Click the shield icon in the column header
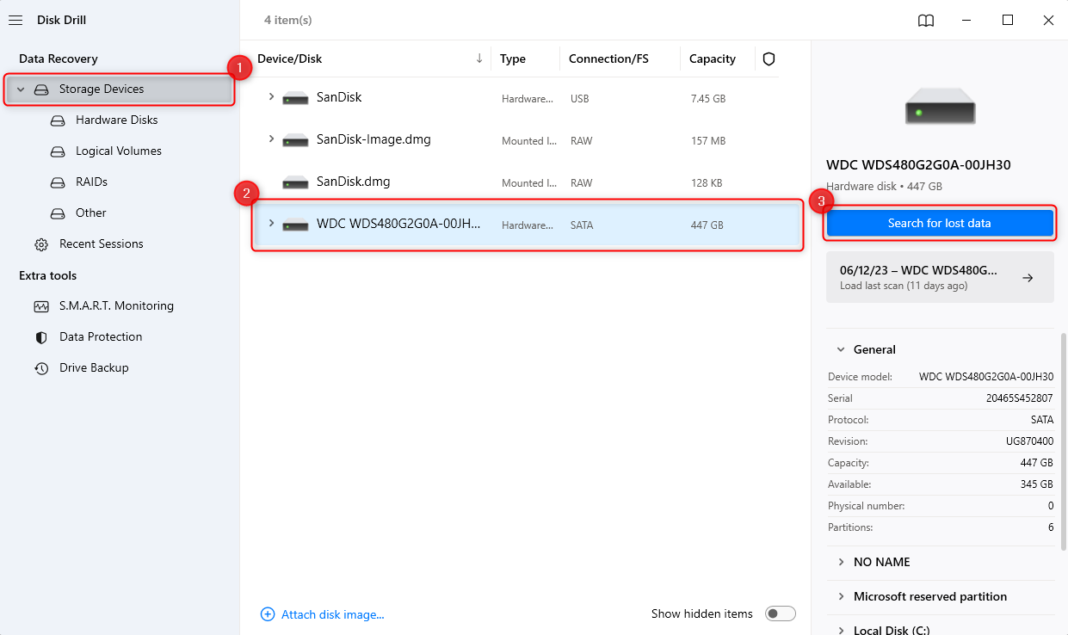The width and height of the screenshot is (1068, 635). click(x=768, y=59)
